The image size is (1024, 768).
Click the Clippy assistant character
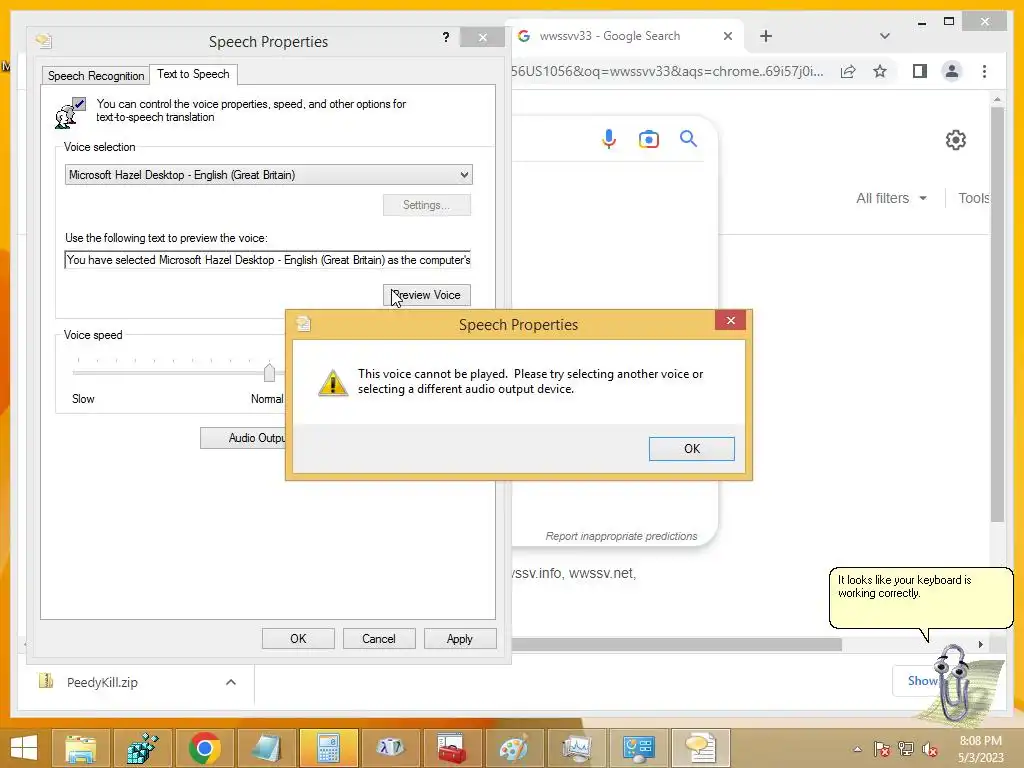pos(955,682)
